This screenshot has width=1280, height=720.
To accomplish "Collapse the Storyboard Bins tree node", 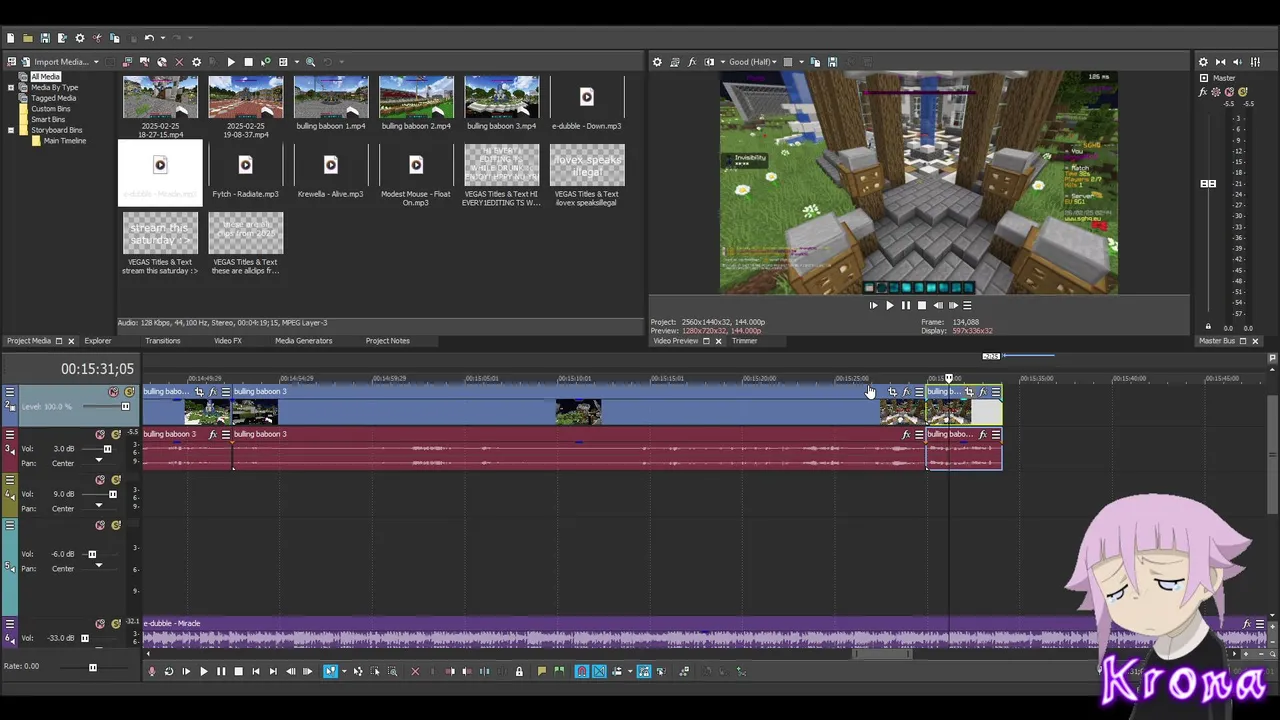I will coord(11,130).
